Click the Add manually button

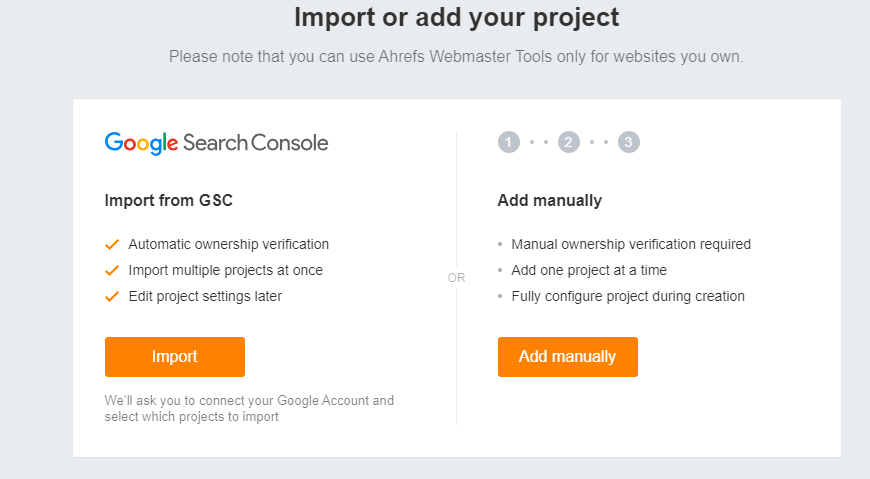[x=568, y=357]
